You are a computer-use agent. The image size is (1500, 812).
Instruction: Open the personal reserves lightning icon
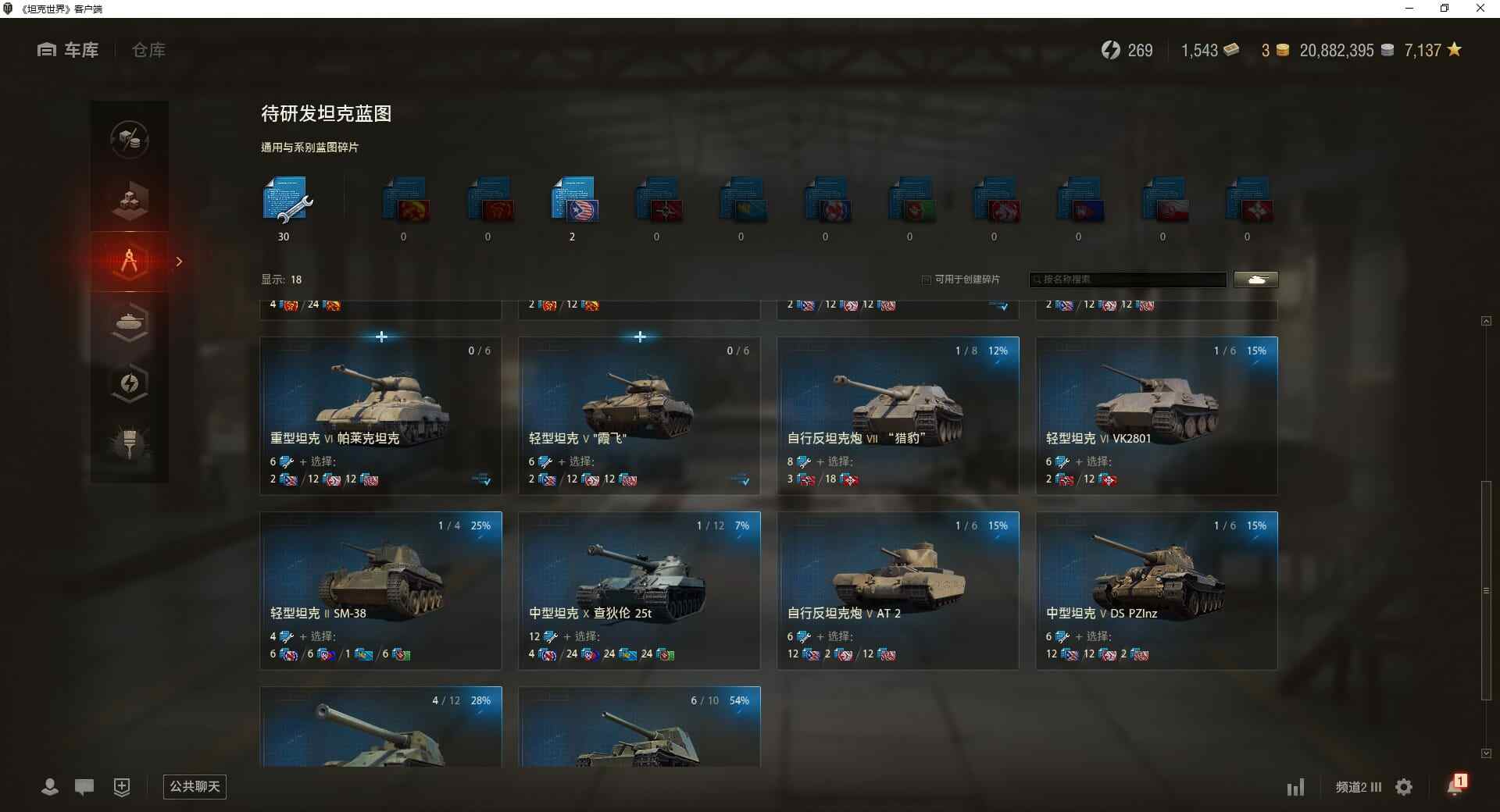point(130,383)
